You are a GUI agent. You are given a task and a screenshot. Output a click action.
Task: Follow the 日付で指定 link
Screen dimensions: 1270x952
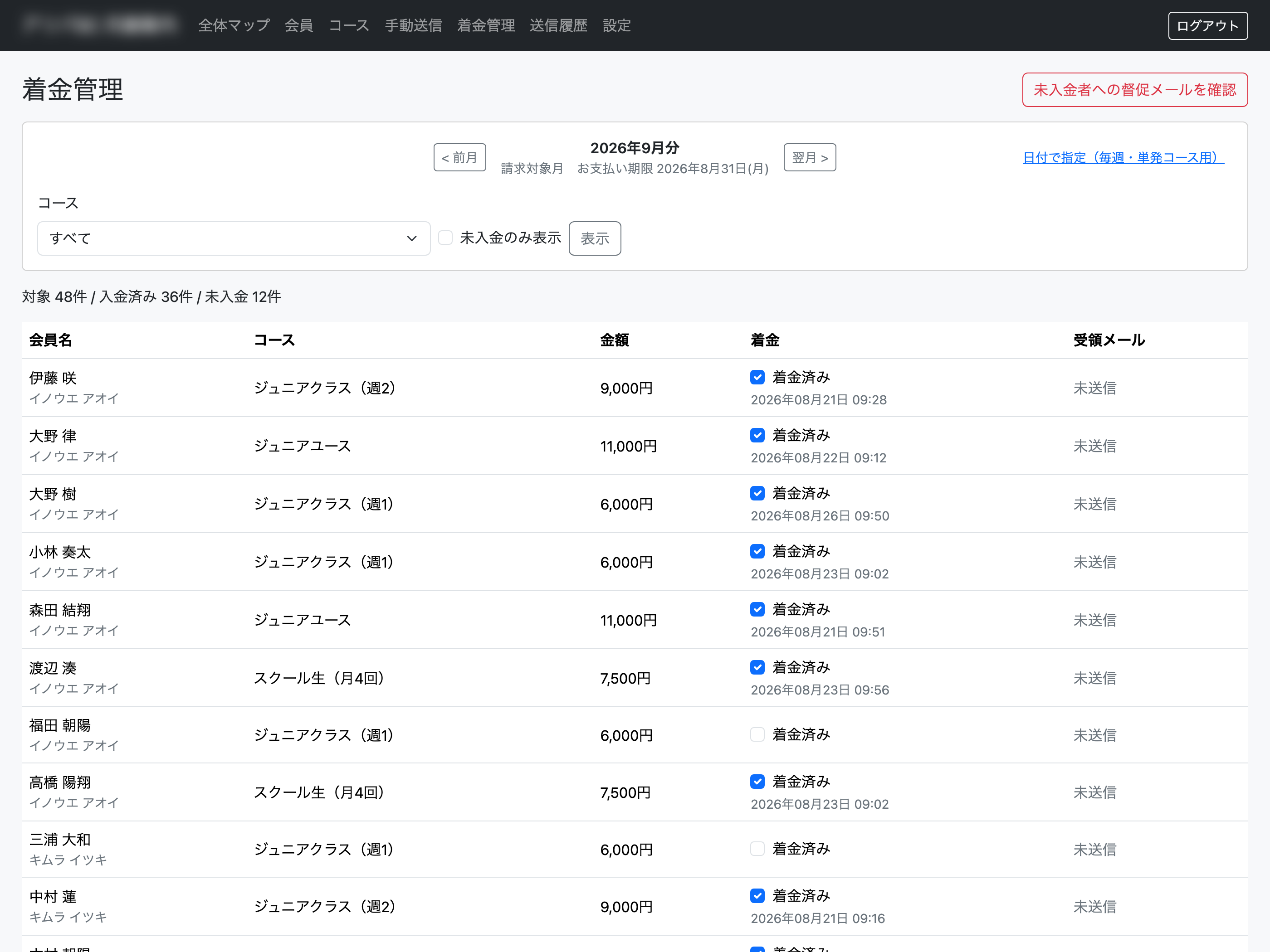pyautogui.click(x=1123, y=157)
